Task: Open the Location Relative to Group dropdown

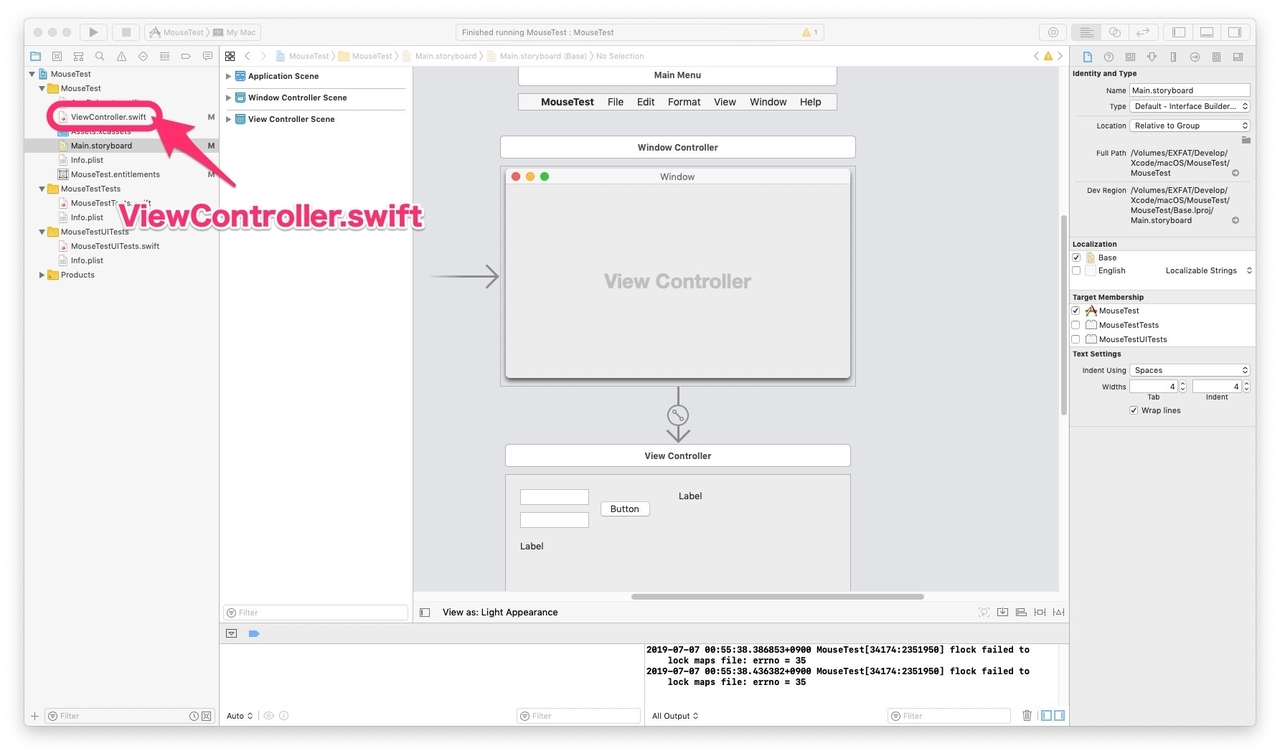Action: [x=1190, y=126]
